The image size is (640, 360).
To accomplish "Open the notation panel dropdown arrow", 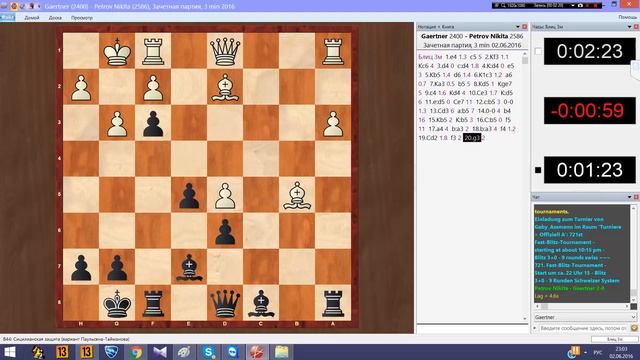I will coord(518,27).
